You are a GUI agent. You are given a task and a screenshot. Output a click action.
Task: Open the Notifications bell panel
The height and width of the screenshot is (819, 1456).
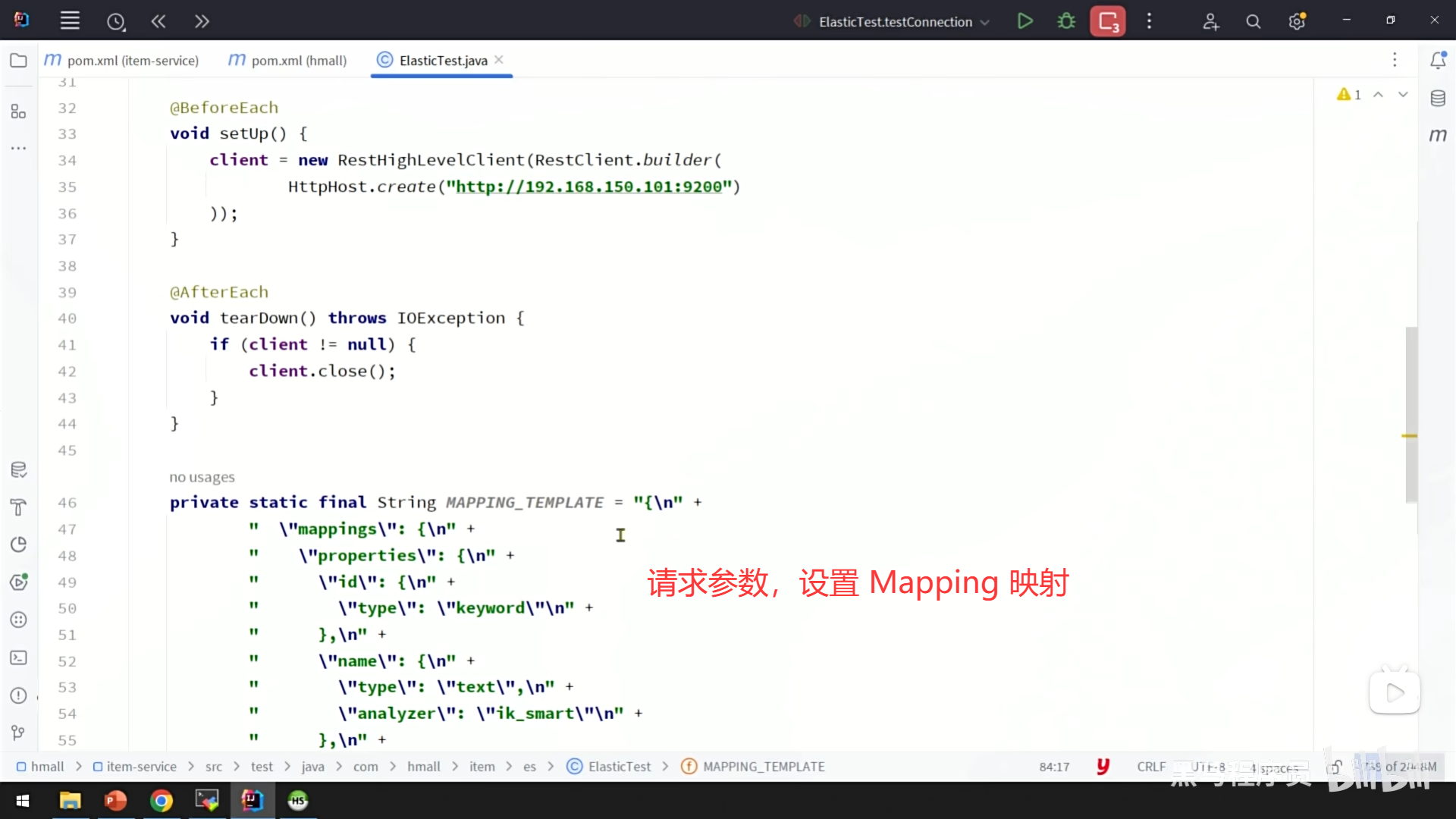(x=1438, y=61)
